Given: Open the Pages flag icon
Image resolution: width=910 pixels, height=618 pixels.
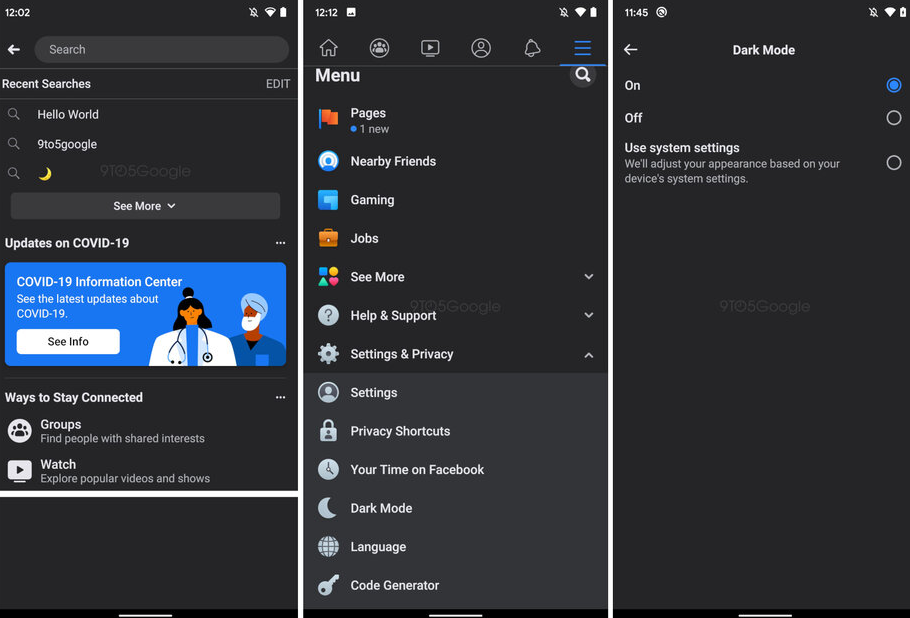Looking at the screenshot, I should [328, 119].
